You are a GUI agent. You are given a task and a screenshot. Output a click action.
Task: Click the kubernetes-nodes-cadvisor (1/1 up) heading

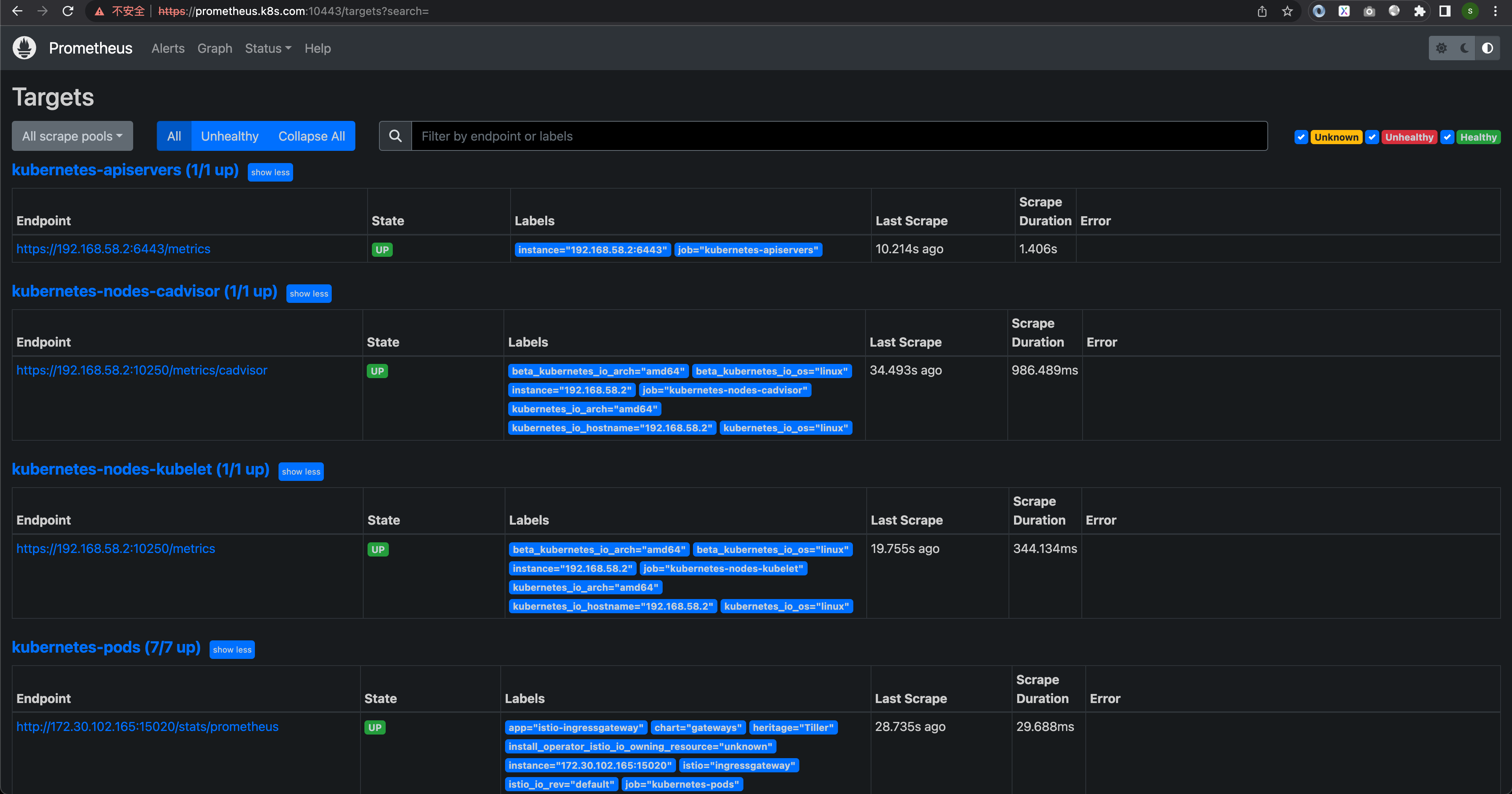145,292
